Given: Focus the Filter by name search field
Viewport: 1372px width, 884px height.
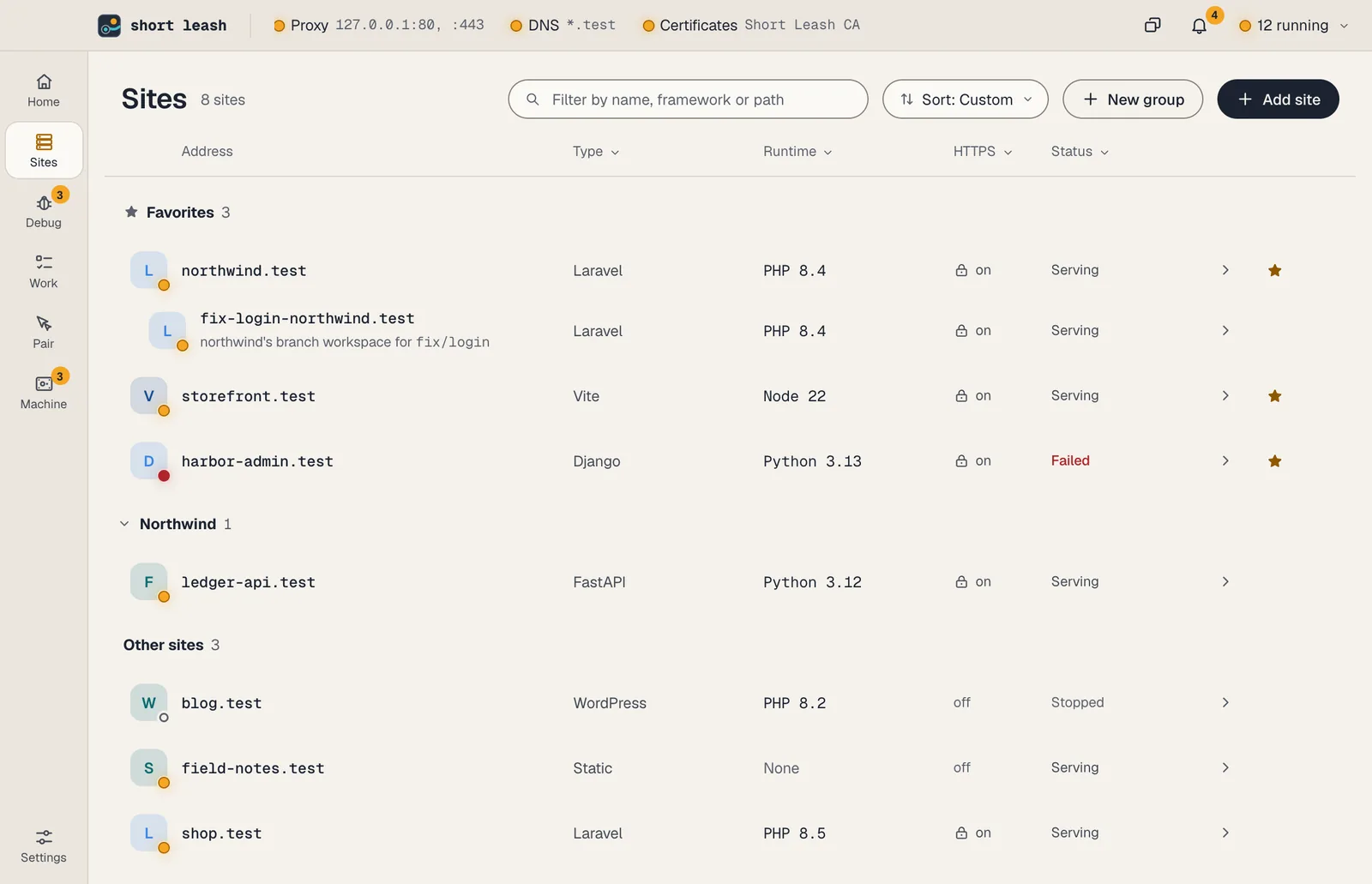Looking at the screenshot, I should click(689, 99).
